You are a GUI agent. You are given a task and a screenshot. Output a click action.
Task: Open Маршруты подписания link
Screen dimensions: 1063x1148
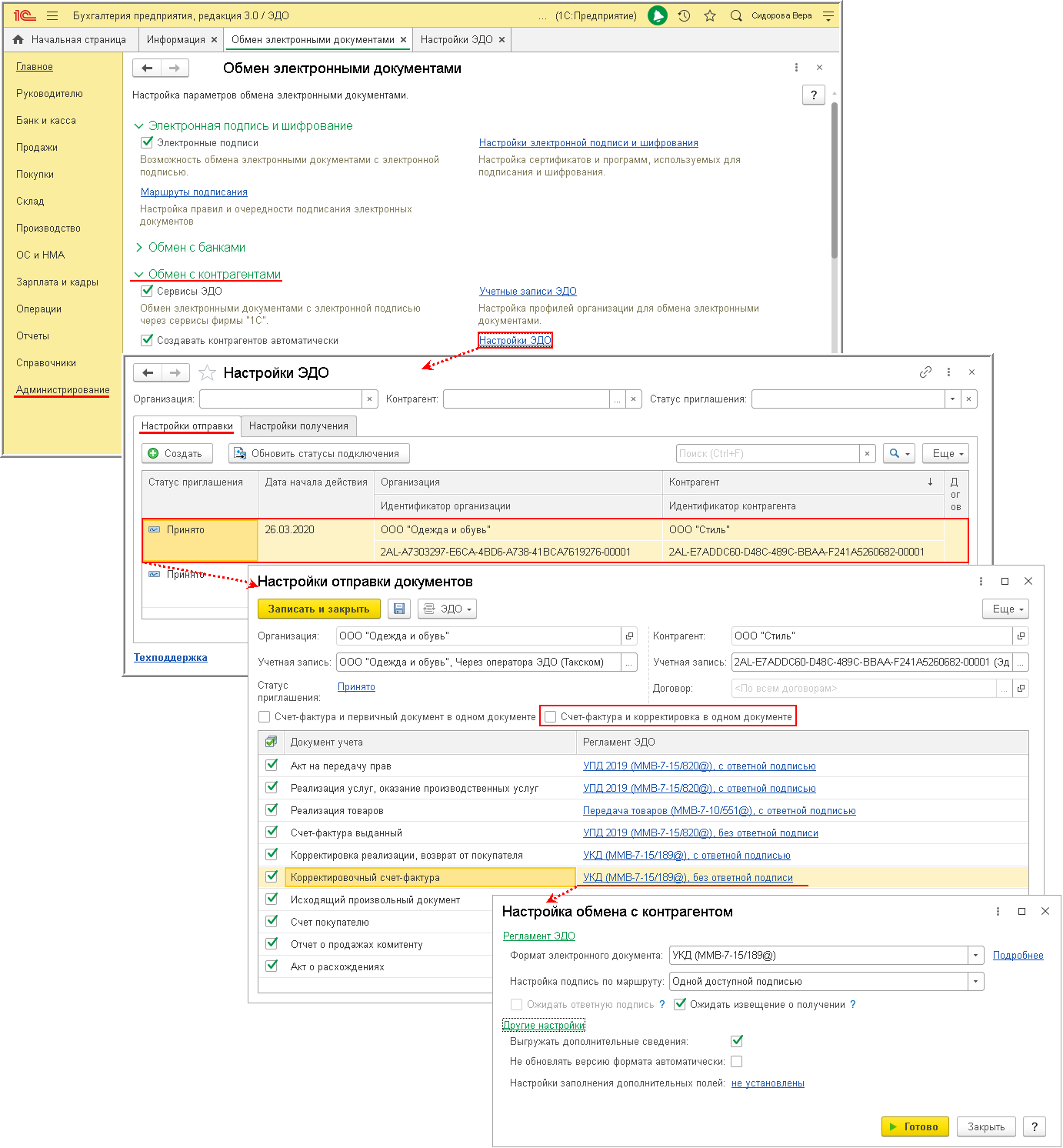coord(194,192)
